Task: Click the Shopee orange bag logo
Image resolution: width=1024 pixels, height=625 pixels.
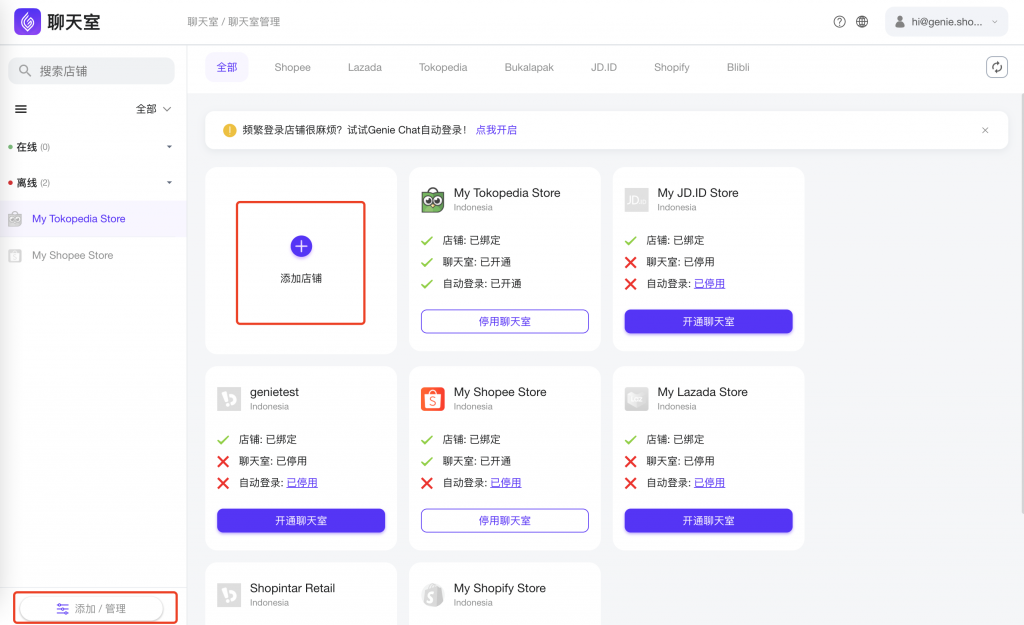Action: click(432, 398)
